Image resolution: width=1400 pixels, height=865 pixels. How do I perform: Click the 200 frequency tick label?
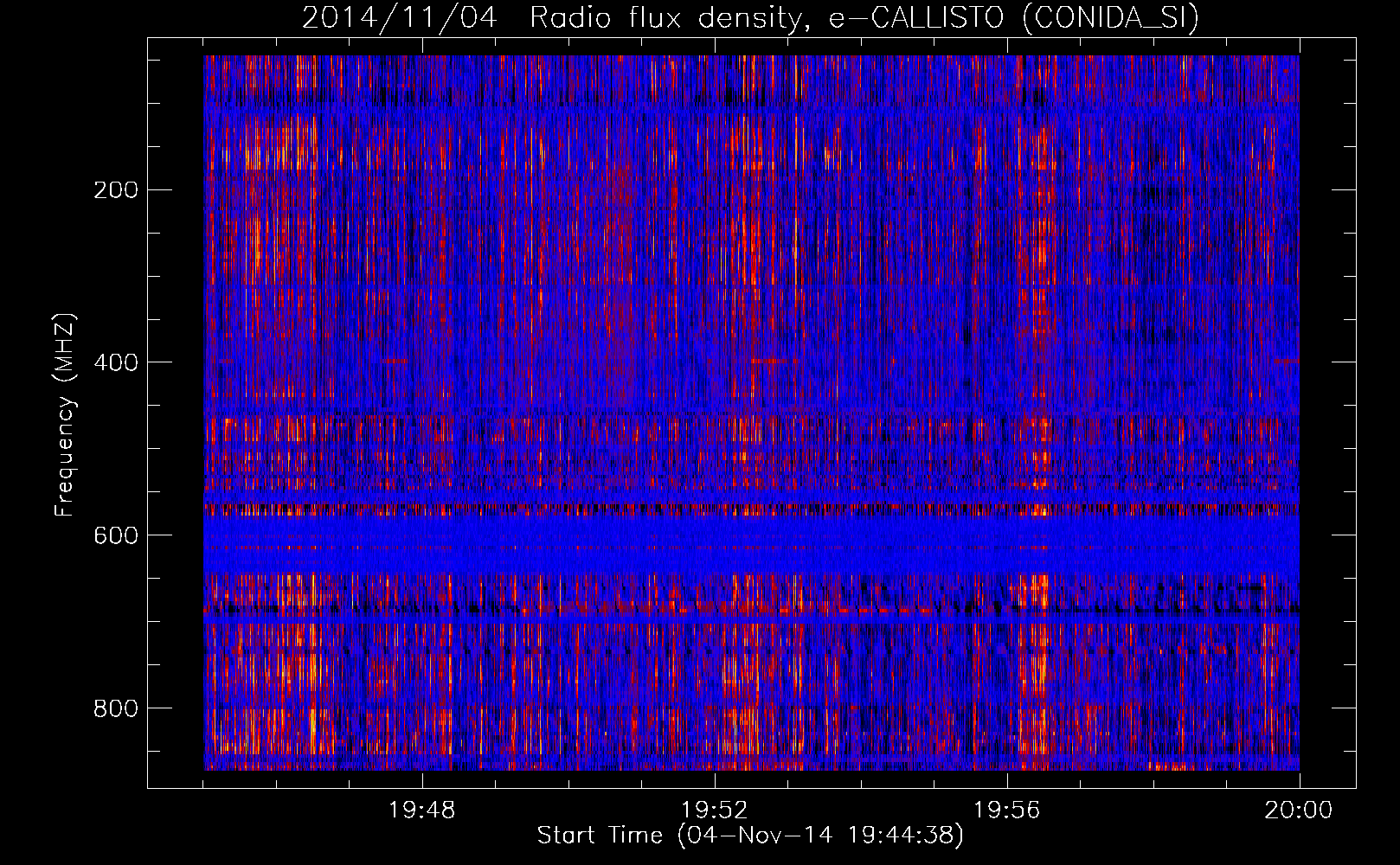(x=116, y=189)
